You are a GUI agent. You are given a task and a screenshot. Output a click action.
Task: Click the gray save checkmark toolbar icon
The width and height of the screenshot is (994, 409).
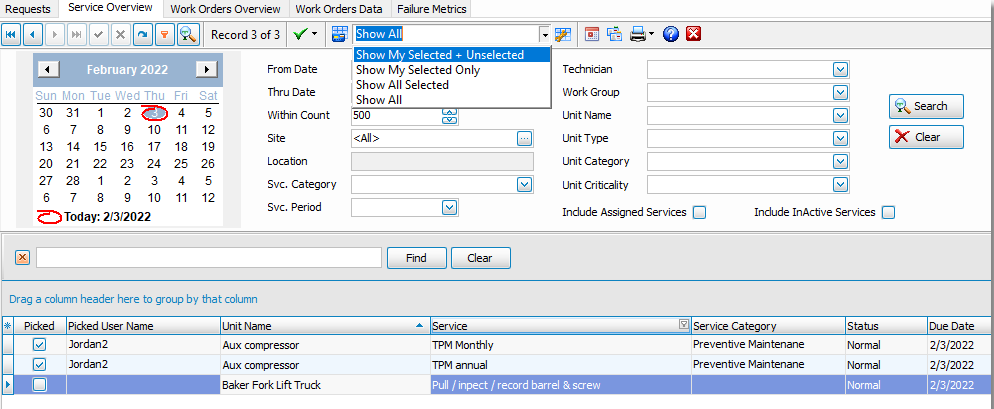coord(98,34)
